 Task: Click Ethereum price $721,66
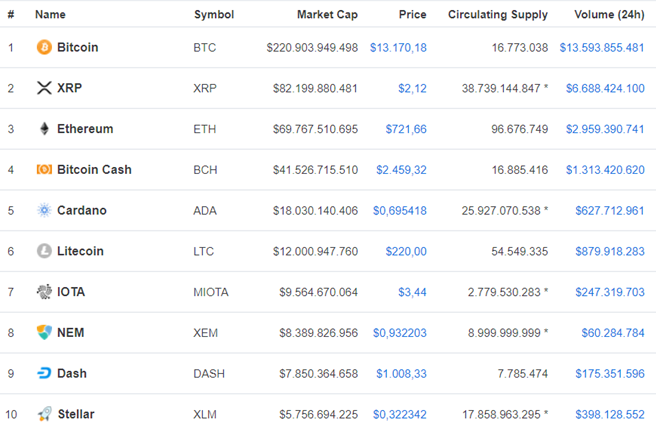[406, 129]
